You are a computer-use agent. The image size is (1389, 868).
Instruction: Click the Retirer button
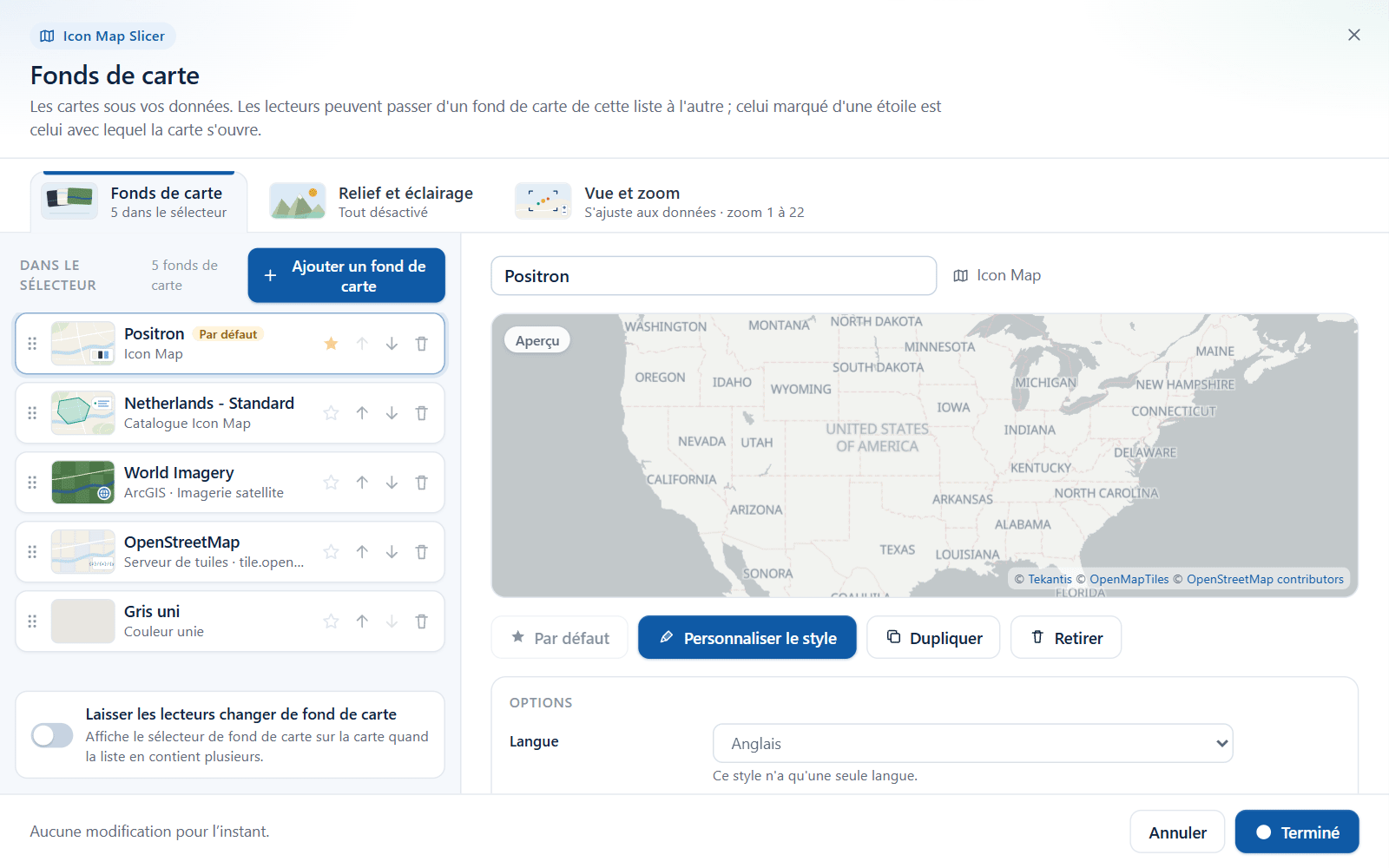click(1066, 638)
